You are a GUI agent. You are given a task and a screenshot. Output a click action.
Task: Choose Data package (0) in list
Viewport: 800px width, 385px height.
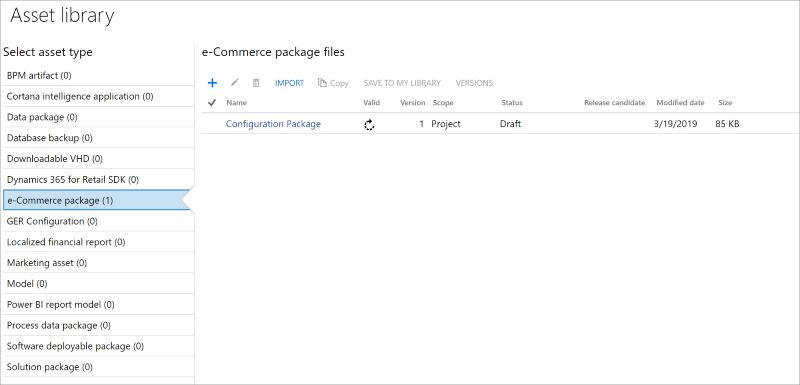click(x=97, y=117)
